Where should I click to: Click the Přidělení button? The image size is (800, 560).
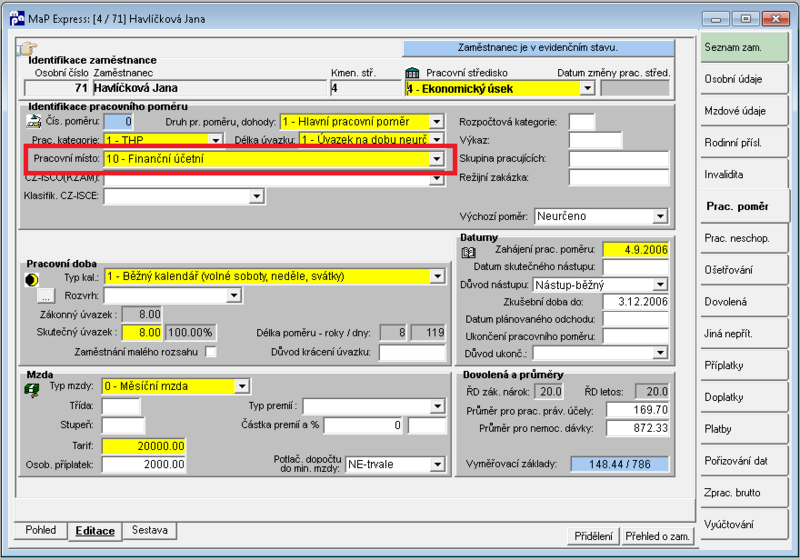[593, 536]
